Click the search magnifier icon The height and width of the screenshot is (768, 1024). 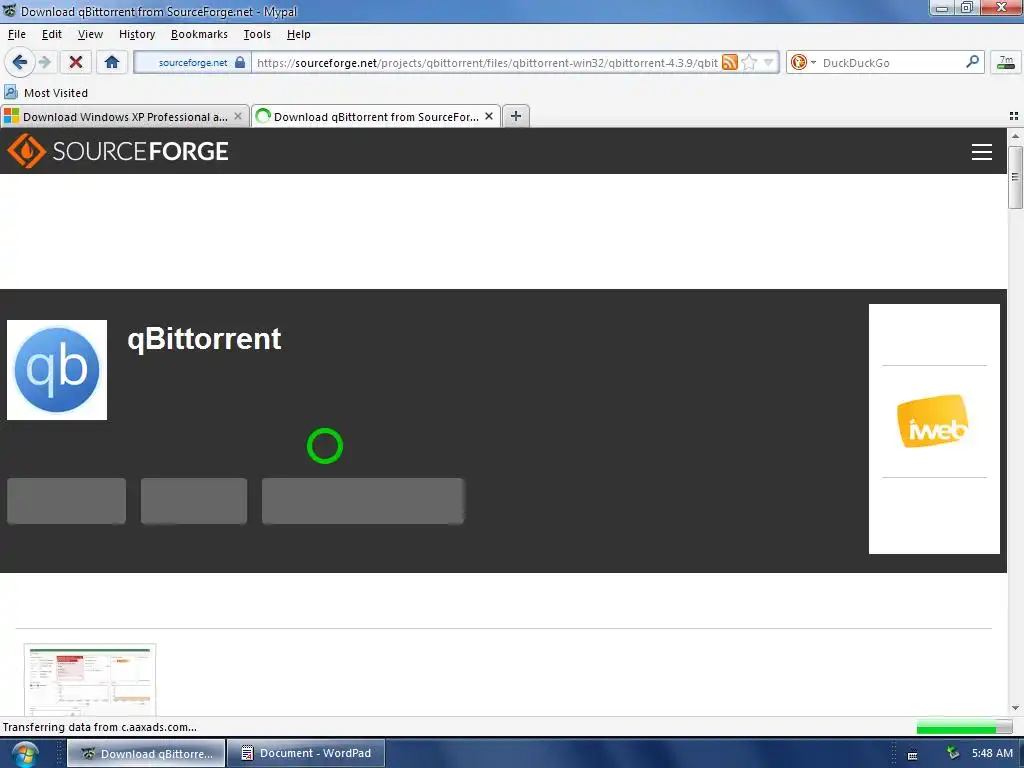point(972,62)
